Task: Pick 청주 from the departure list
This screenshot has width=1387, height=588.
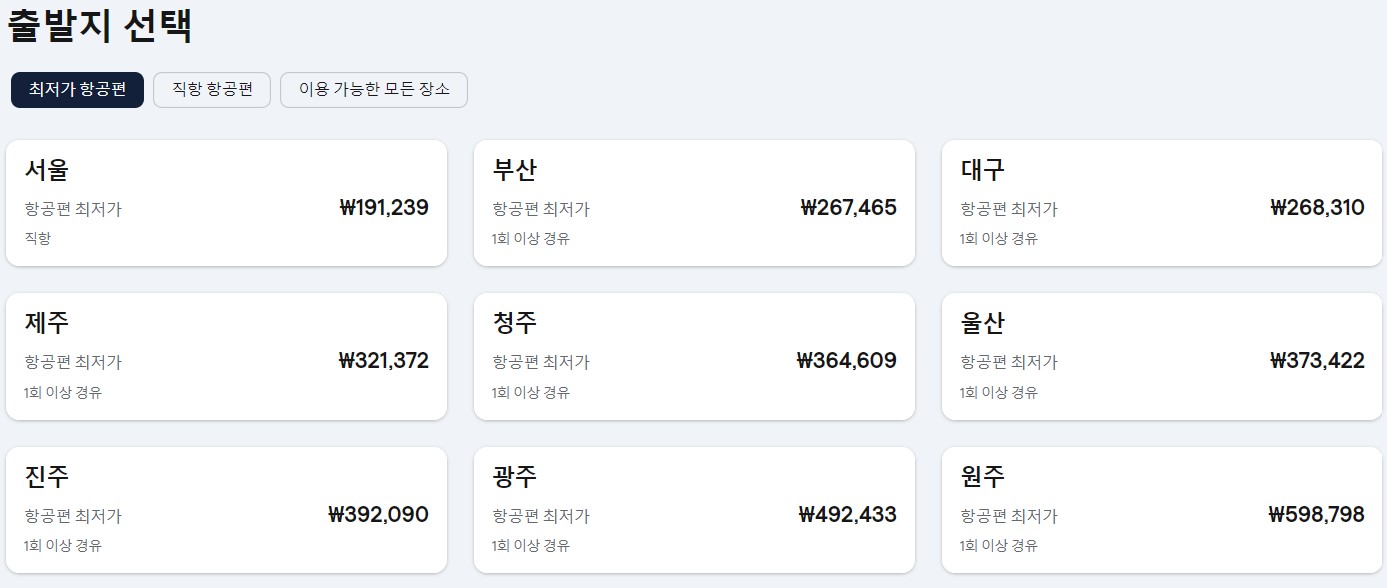Action: click(694, 356)
